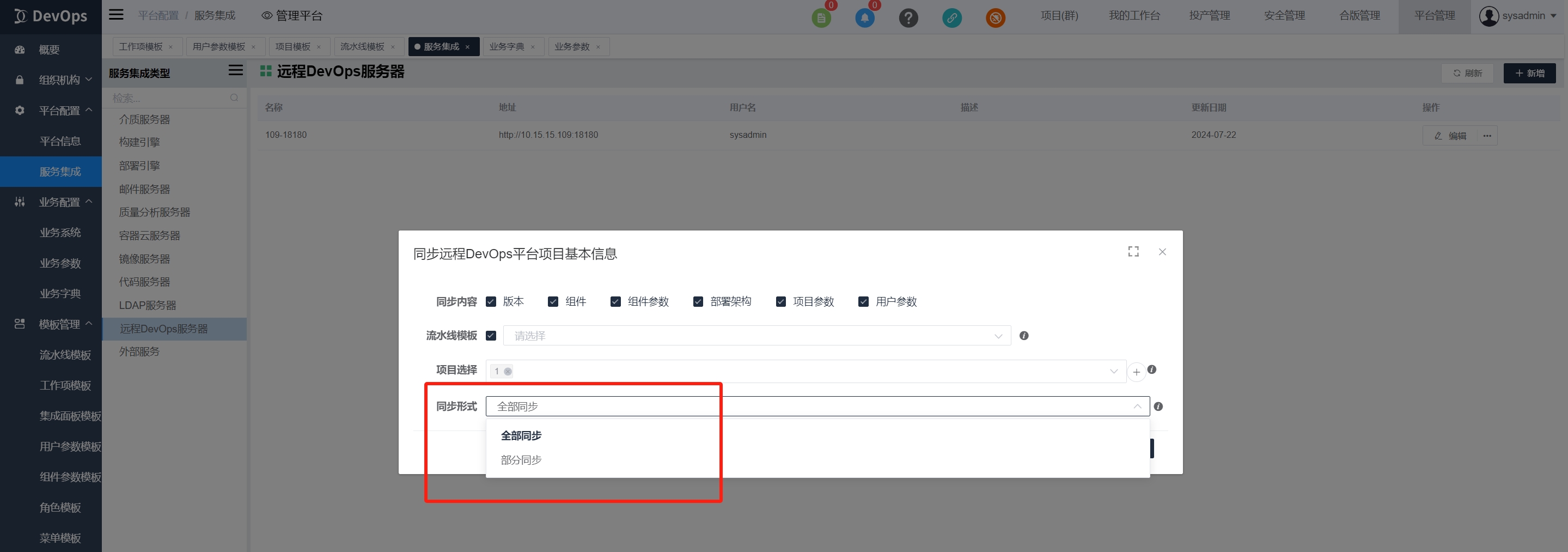This screenshot has height=552, width=1568.
Task: Click the 编辑 button for 109-18180
Action: tap(1450, 136)
